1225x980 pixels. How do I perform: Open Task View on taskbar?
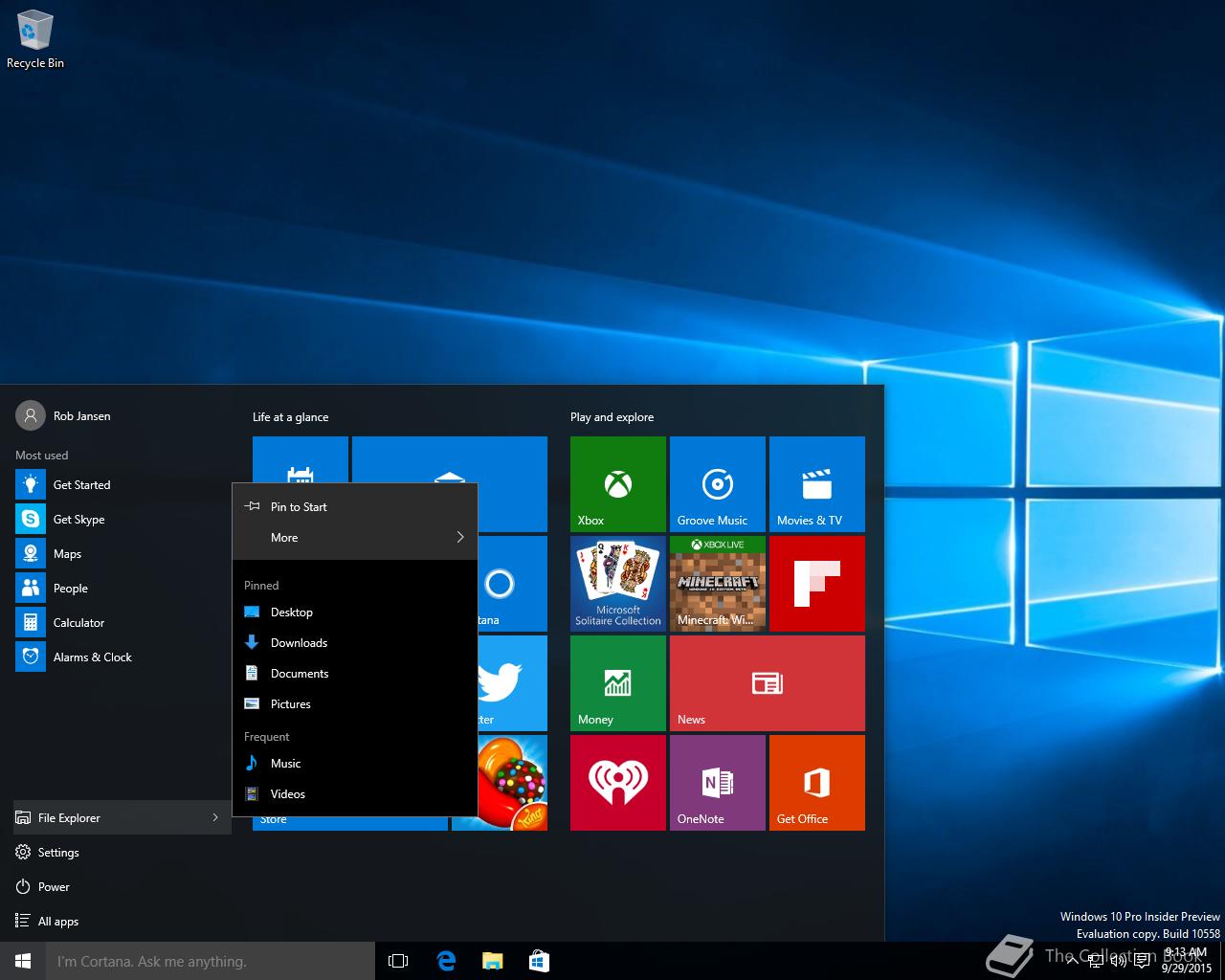[x=398, y=961]
